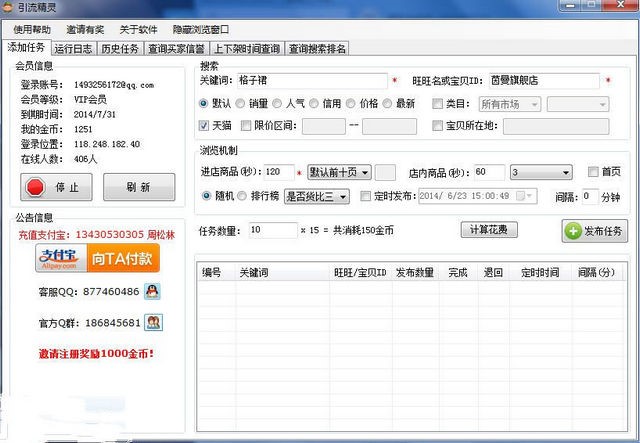Uncheck the 天猫 checkbox
Screen dimensions: 640x443
(x=204, y=125)
